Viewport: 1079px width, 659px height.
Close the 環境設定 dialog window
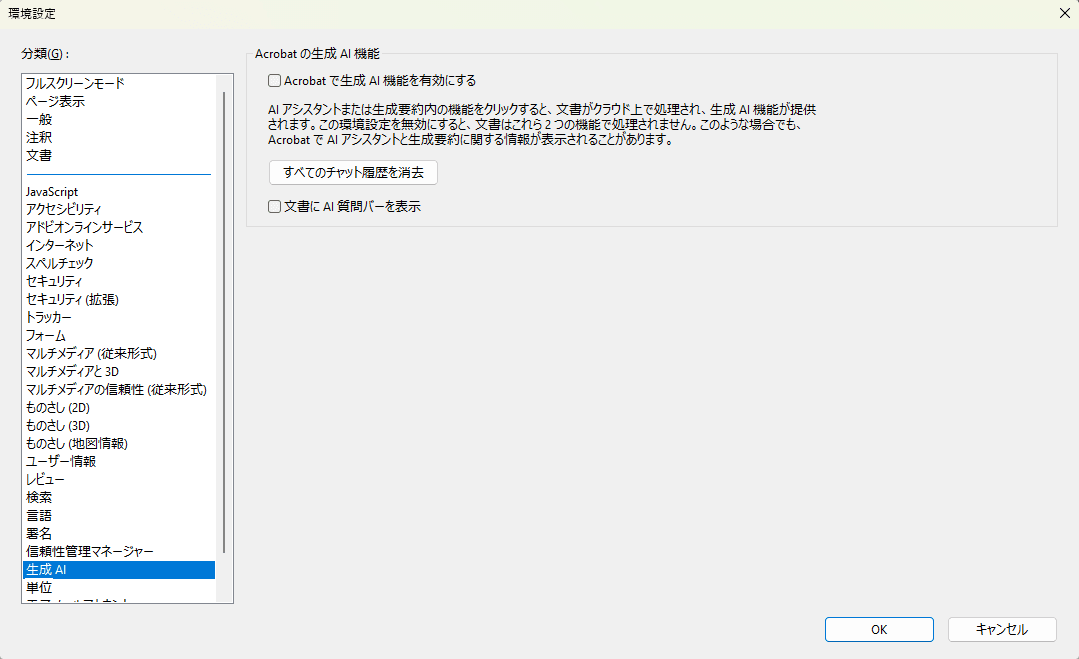tap(1064, 13)
